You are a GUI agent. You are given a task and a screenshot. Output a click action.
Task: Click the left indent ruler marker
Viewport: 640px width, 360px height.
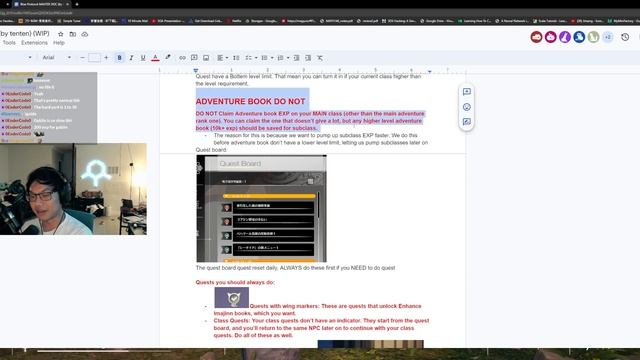point(196,71)
